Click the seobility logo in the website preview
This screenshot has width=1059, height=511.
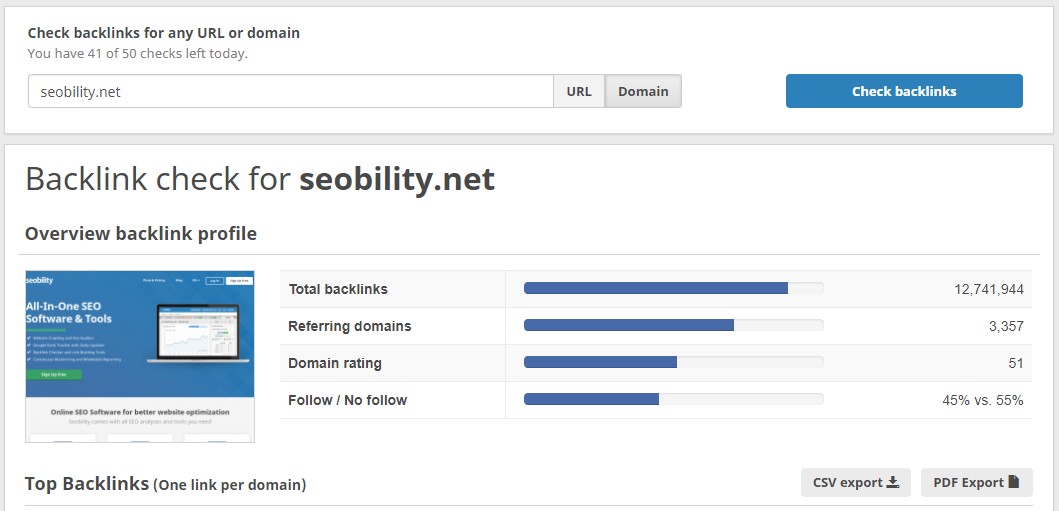point(39,280)
